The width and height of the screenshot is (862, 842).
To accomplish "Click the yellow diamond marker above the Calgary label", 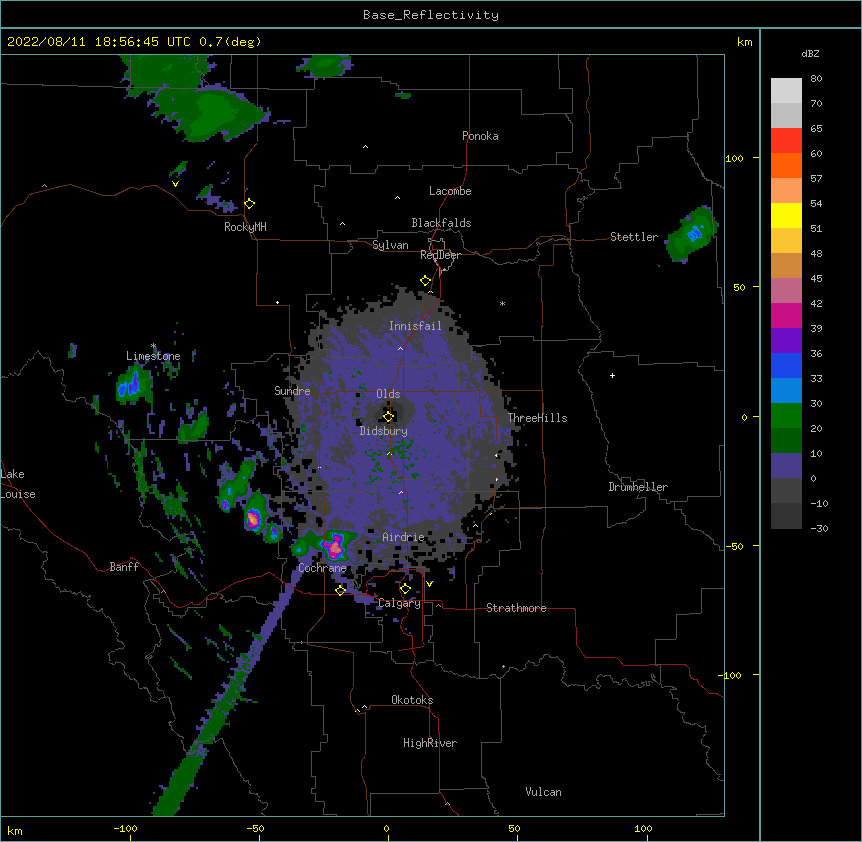I will tap(405, 589).
